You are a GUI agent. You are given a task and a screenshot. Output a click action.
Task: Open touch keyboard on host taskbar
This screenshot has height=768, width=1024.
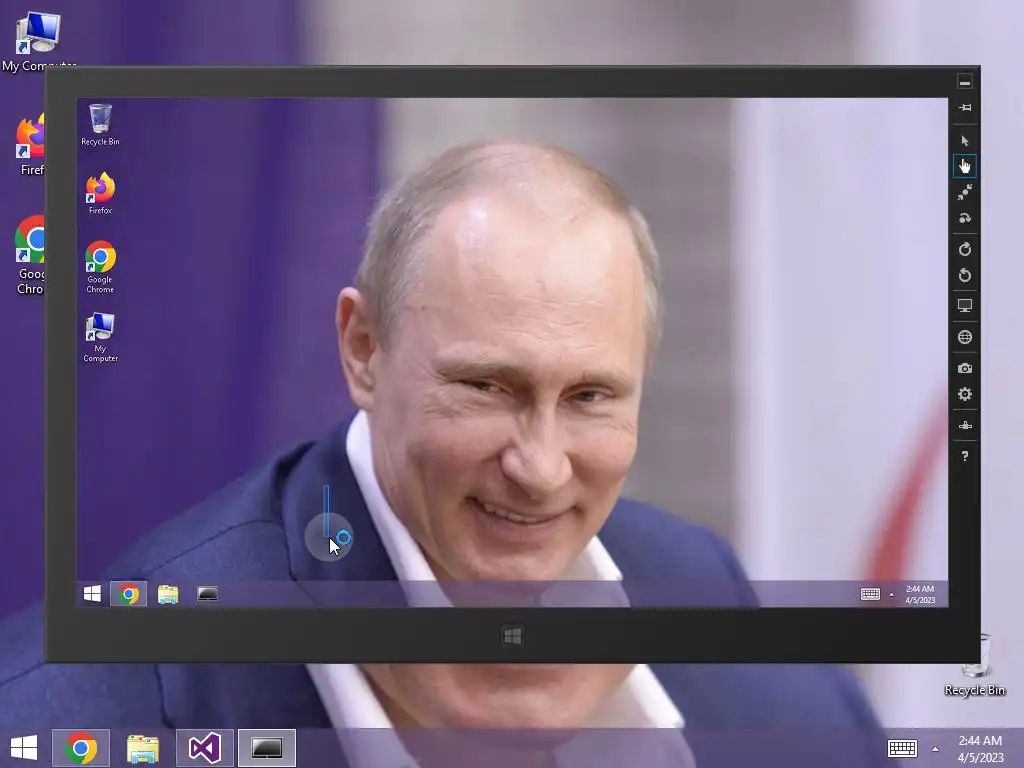click(x=903, y=748)
